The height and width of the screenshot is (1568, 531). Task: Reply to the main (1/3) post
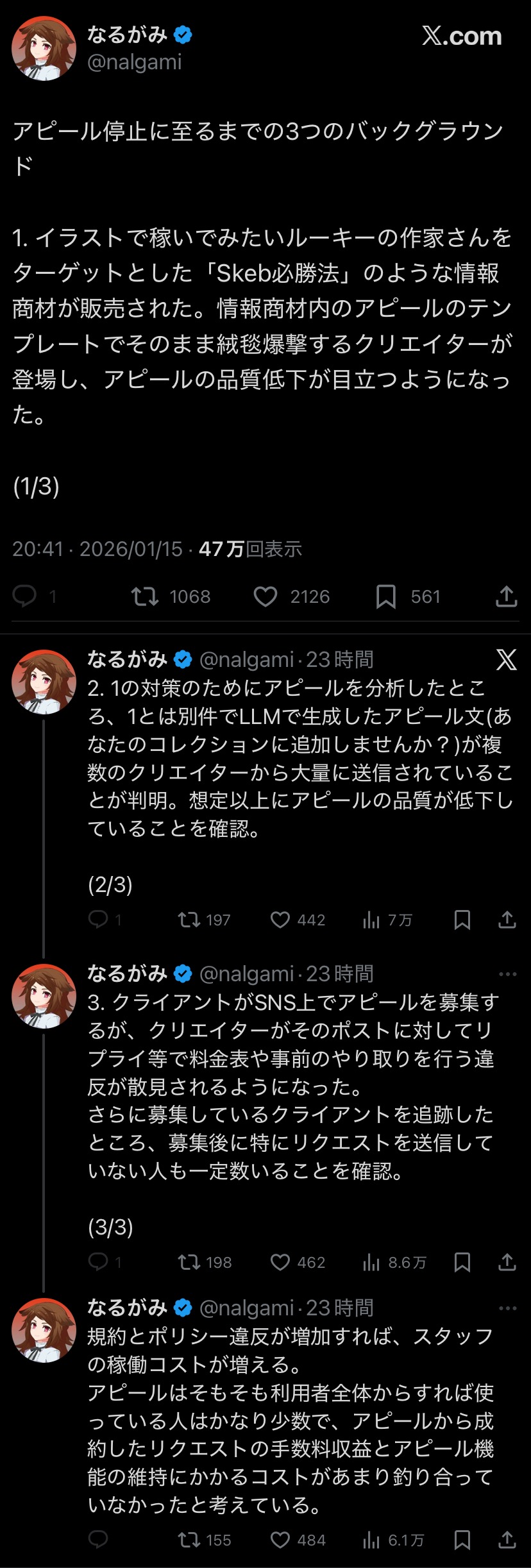click(x=26, y=596)
